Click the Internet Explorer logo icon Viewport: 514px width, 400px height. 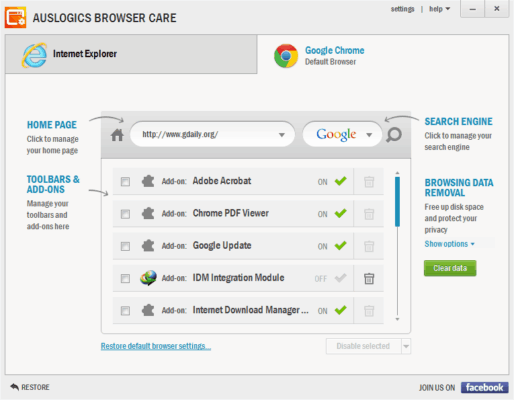(x=34, y=55)
